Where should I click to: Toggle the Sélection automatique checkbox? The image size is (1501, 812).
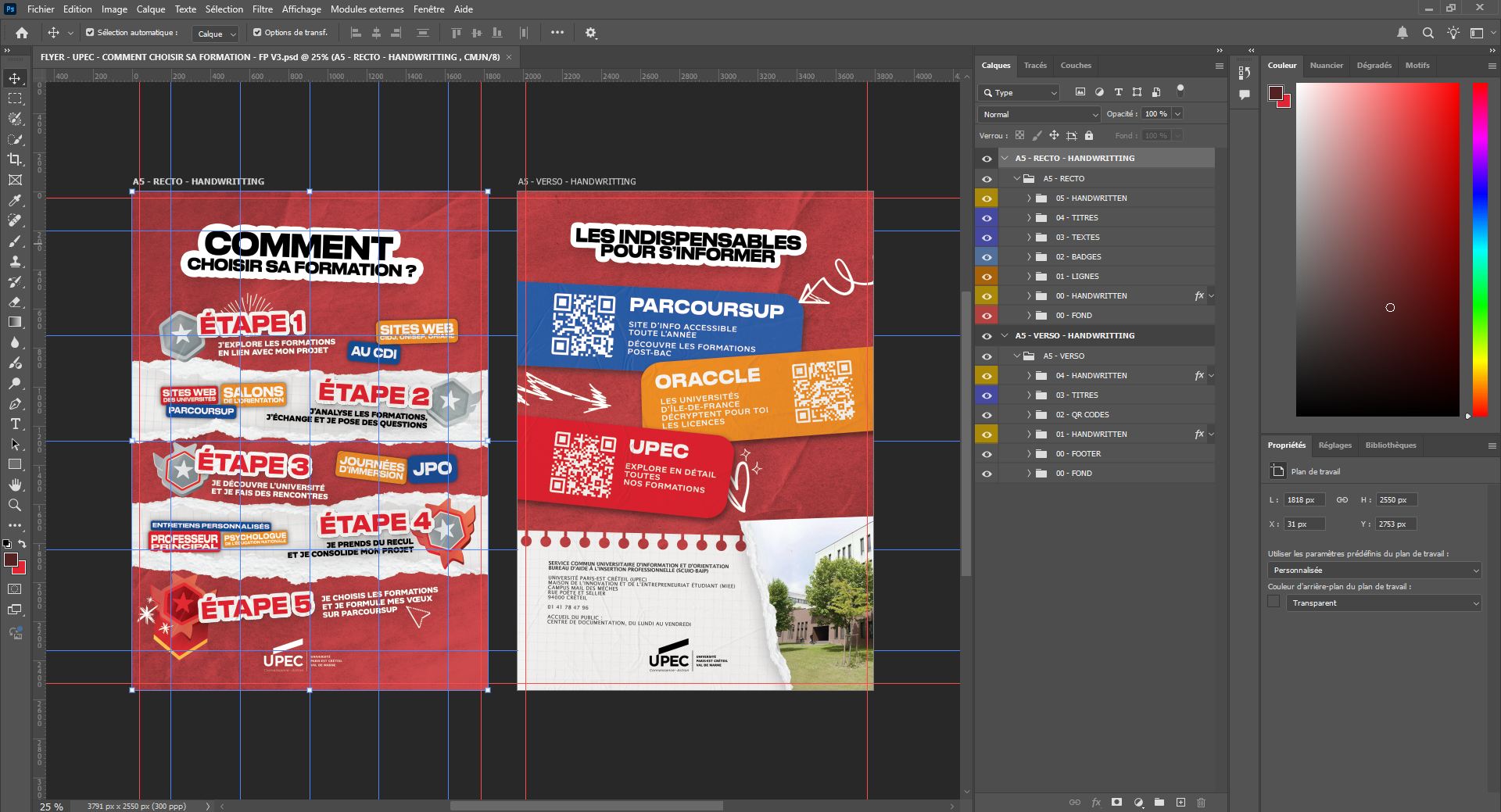90,33
